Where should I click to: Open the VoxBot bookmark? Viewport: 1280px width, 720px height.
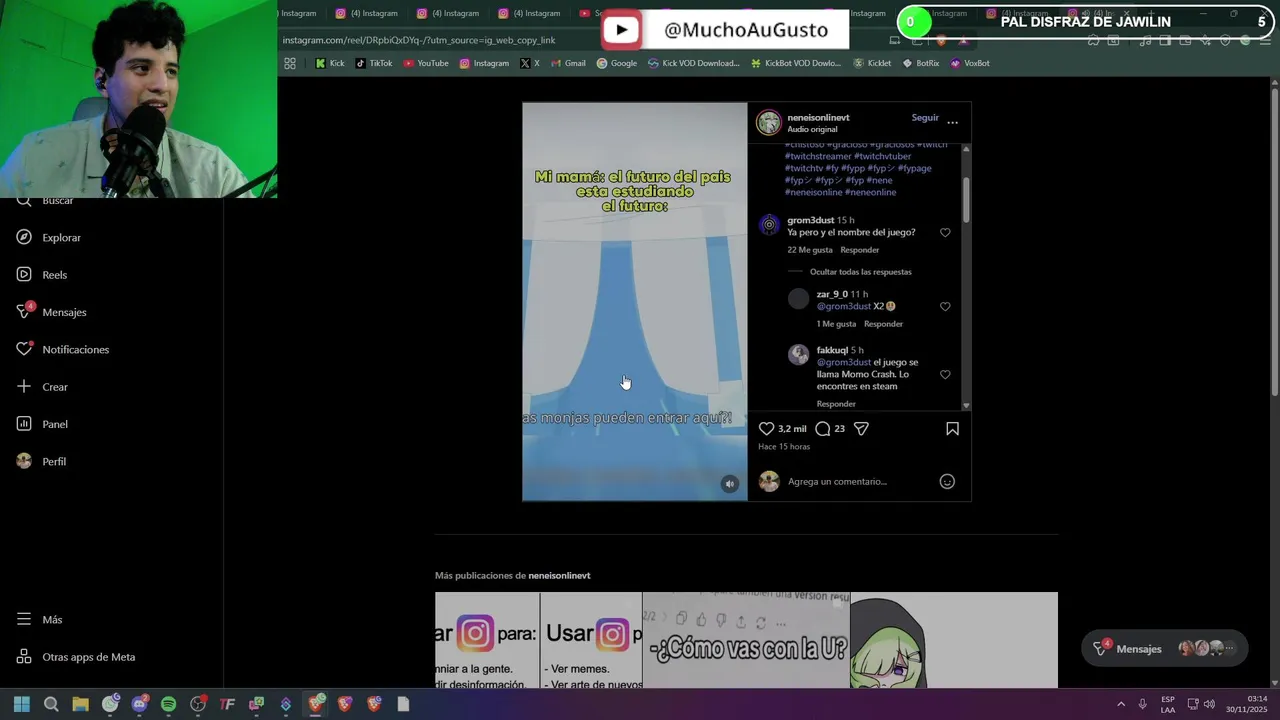pyautogui.click(x=970, y=63)
